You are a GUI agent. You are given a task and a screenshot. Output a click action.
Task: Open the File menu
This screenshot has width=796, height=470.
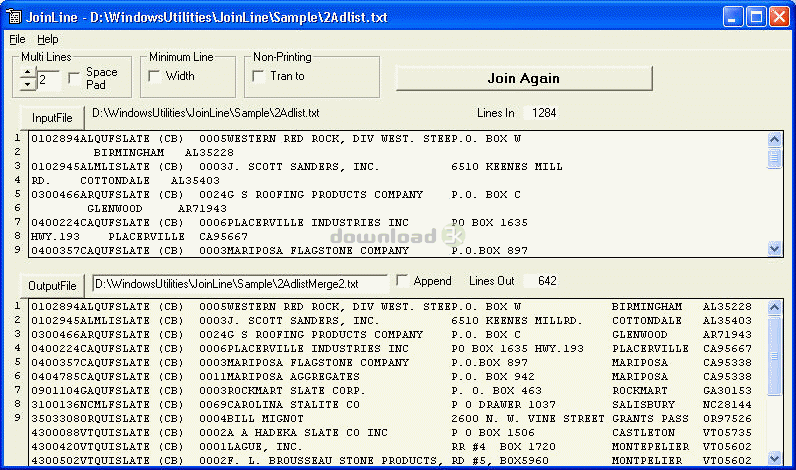(17, 39)
